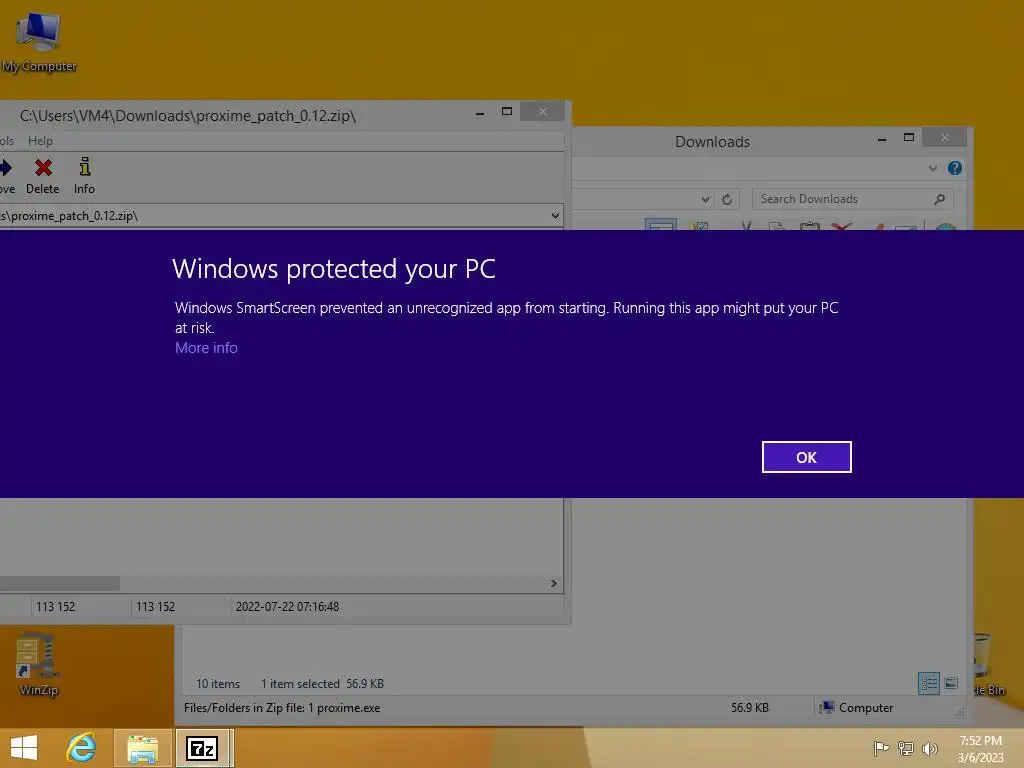Click the 'Windows protected your PC' heading
This screenshot has width=1024, height=768.
tap(334, 269)
